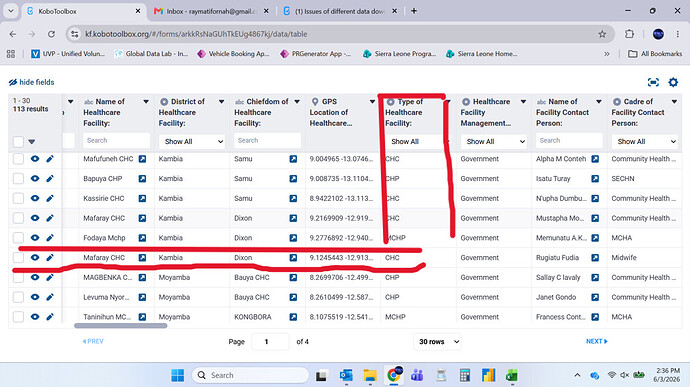The width and height of the screenshot is (690, 387).
Task: Tick the select-all checkbox in the header
Action: [18, 142]
